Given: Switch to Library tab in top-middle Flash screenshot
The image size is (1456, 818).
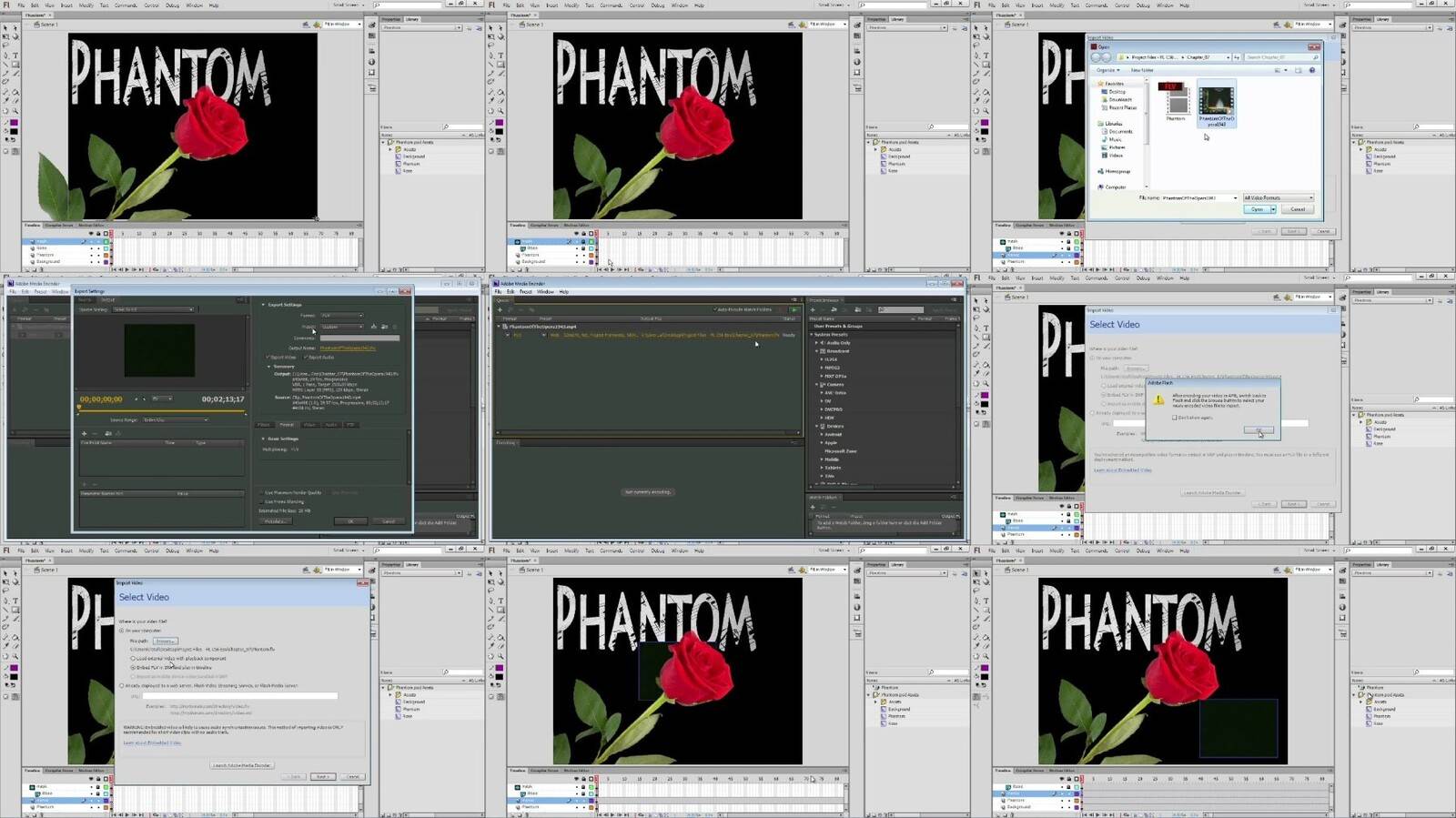Looking at the screenshot, I should 898,19.
